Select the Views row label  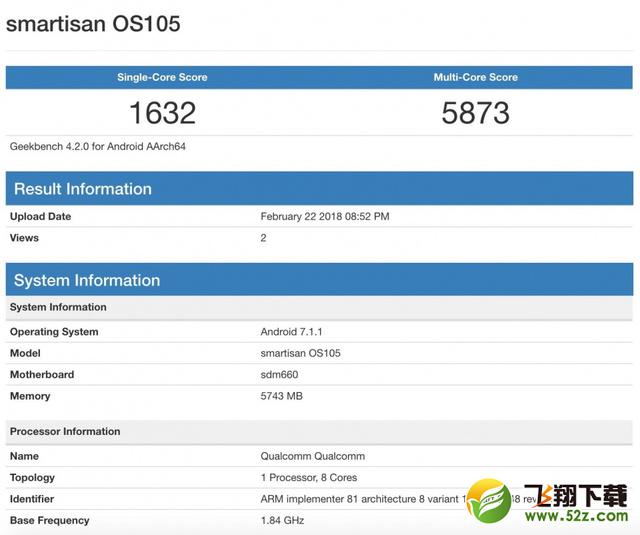coord(25,238)
